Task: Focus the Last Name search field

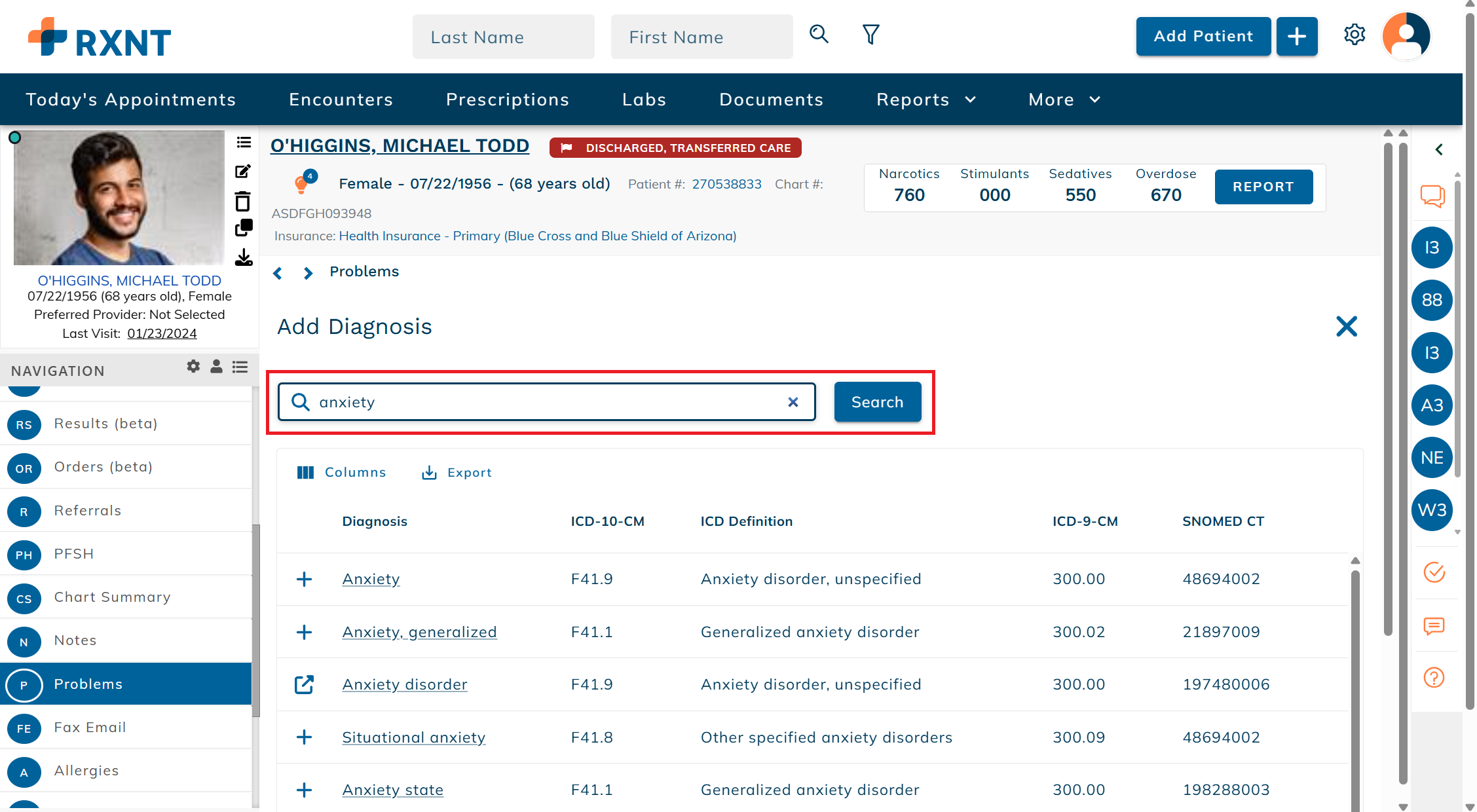Action: pos(504,37)
